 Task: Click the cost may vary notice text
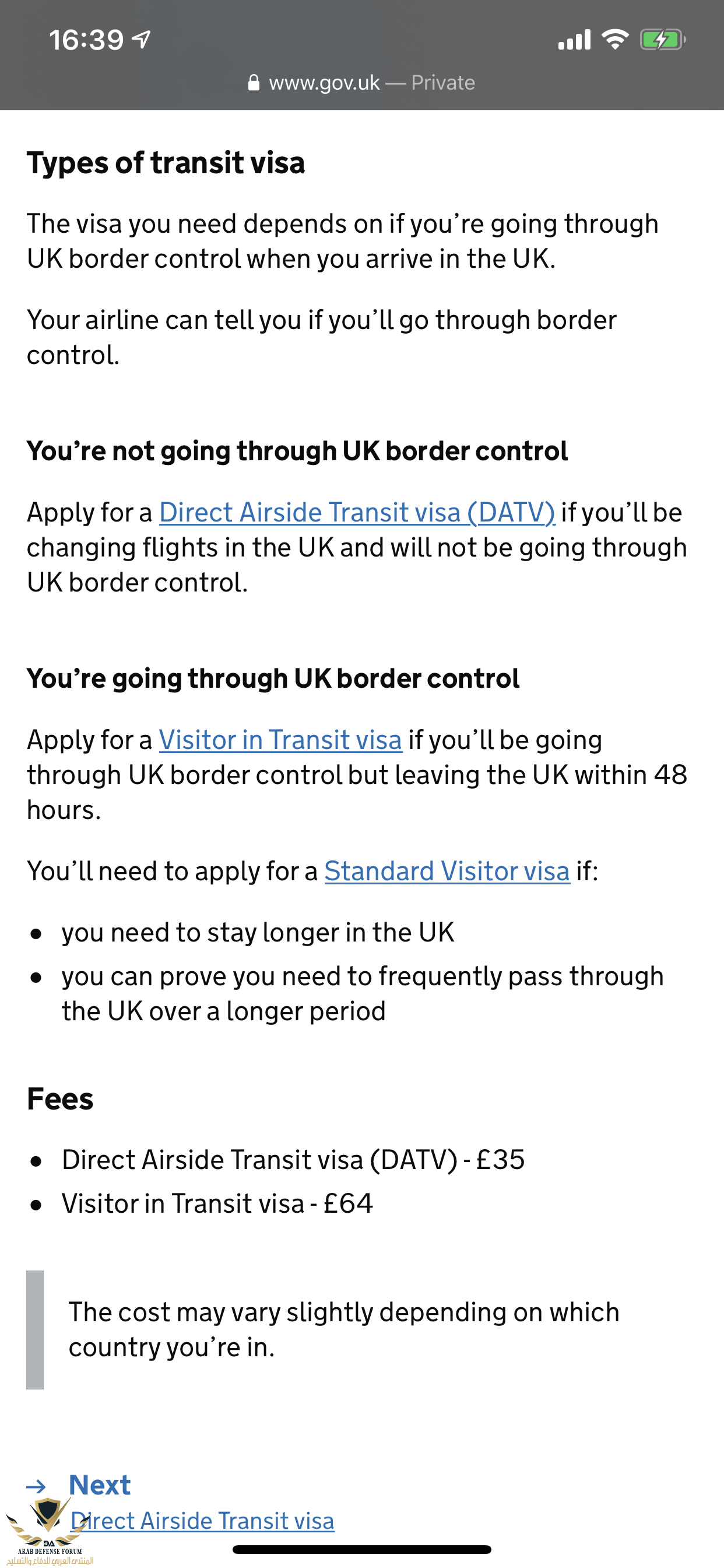[344, 1329]
